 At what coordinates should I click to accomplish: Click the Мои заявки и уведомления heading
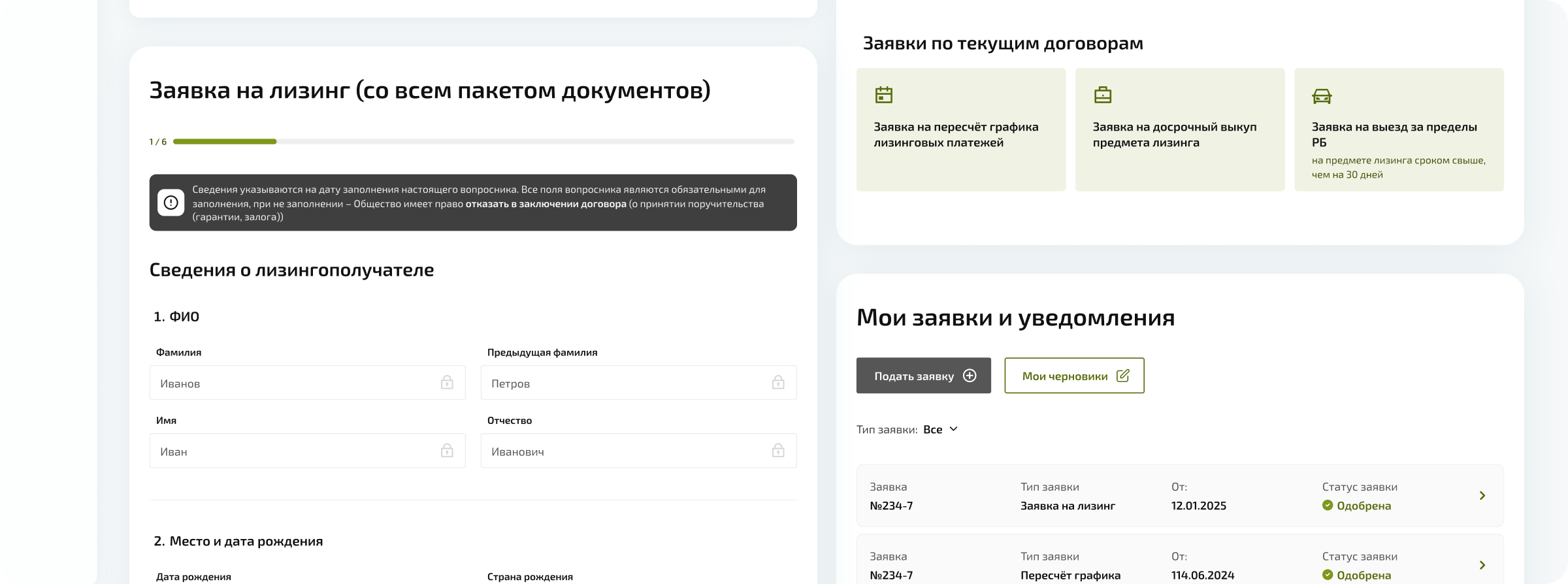(x=1015, y=317)
